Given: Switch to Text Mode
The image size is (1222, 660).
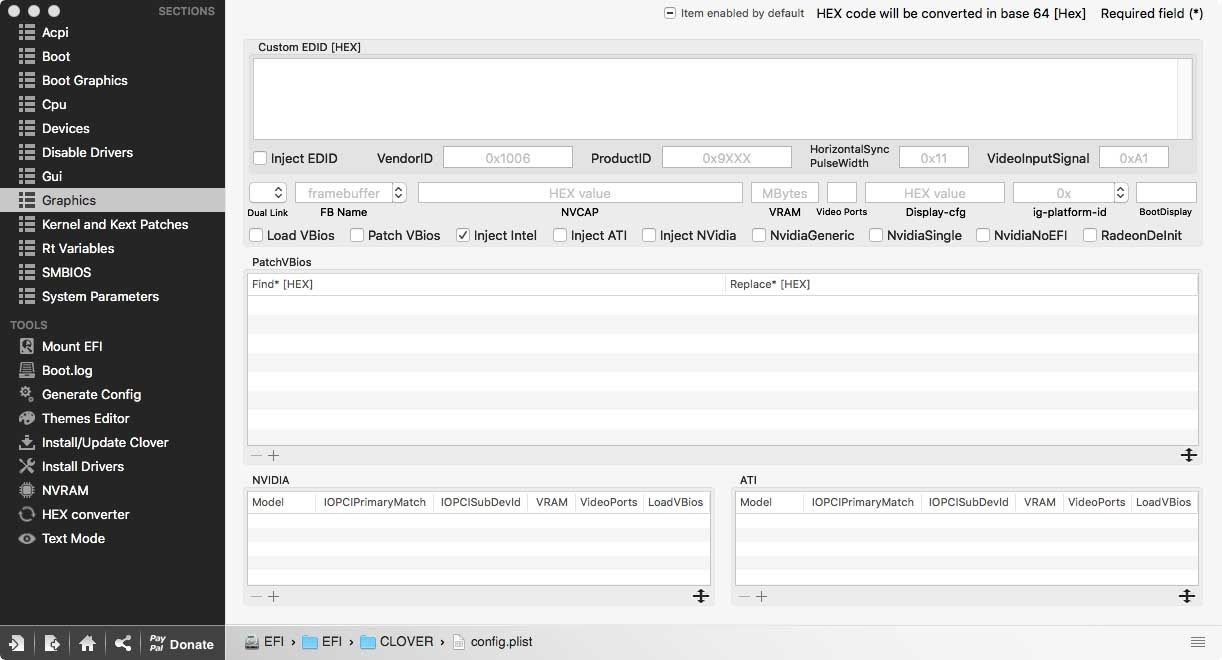Looking at the screenshot, I should (73, 538).
